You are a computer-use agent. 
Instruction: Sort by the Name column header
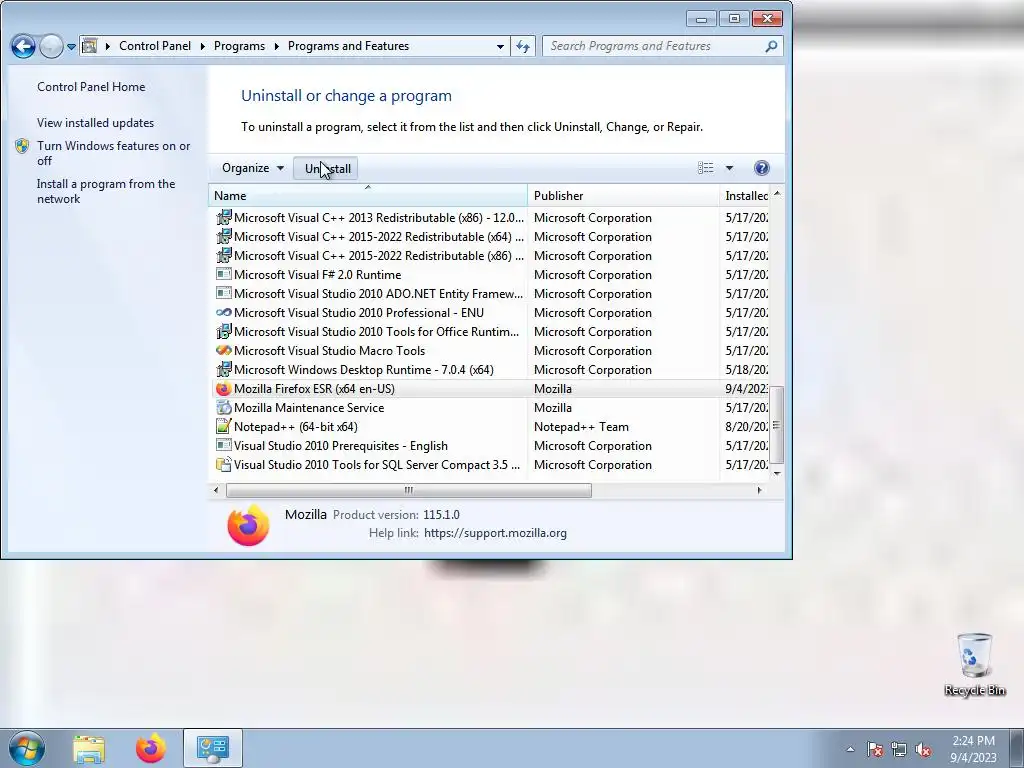(368, 195)
